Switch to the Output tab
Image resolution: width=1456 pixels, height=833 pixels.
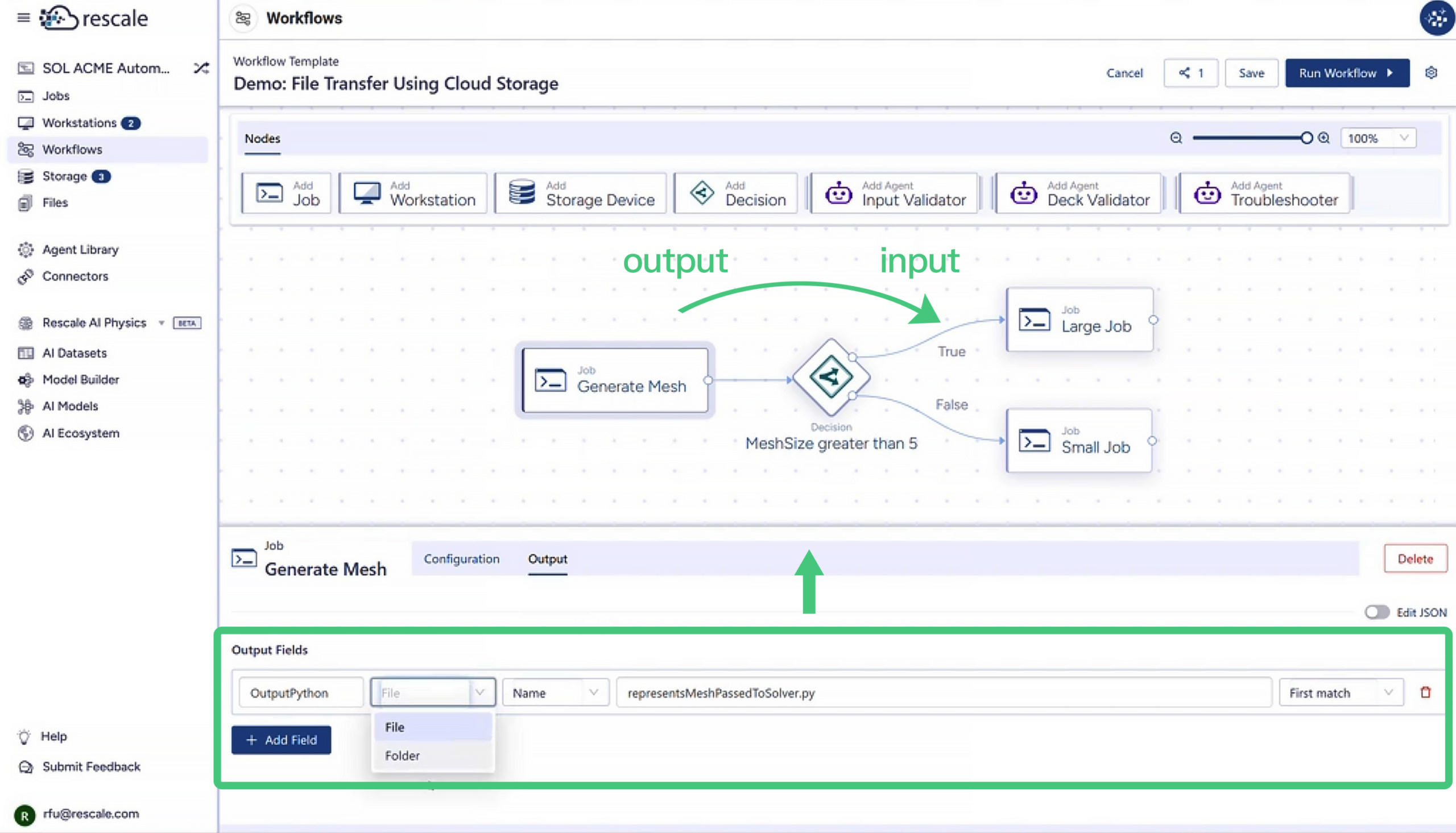pyautogui.click(x=548, y=559)
